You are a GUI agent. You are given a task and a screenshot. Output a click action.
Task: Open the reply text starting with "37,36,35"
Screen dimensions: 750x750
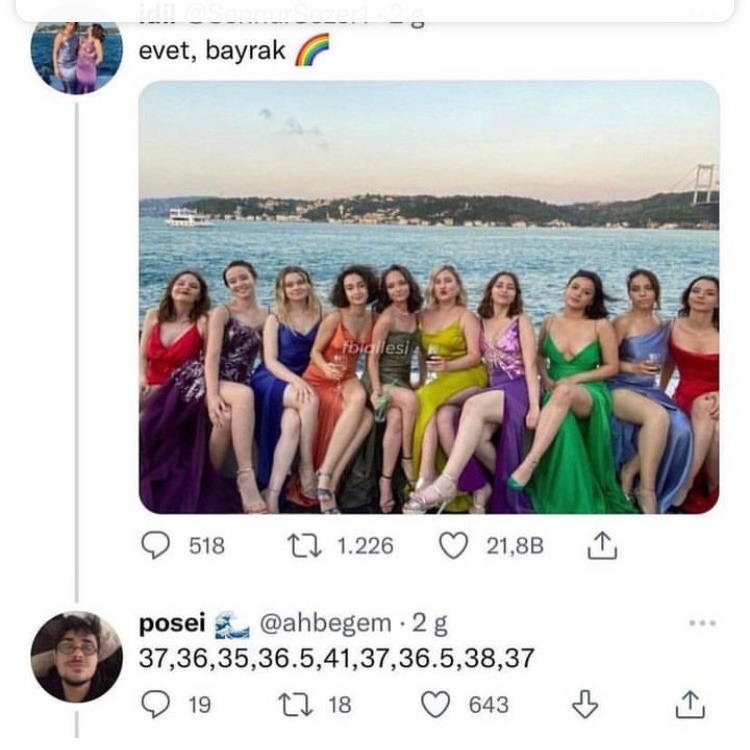[x=336, y=659]
